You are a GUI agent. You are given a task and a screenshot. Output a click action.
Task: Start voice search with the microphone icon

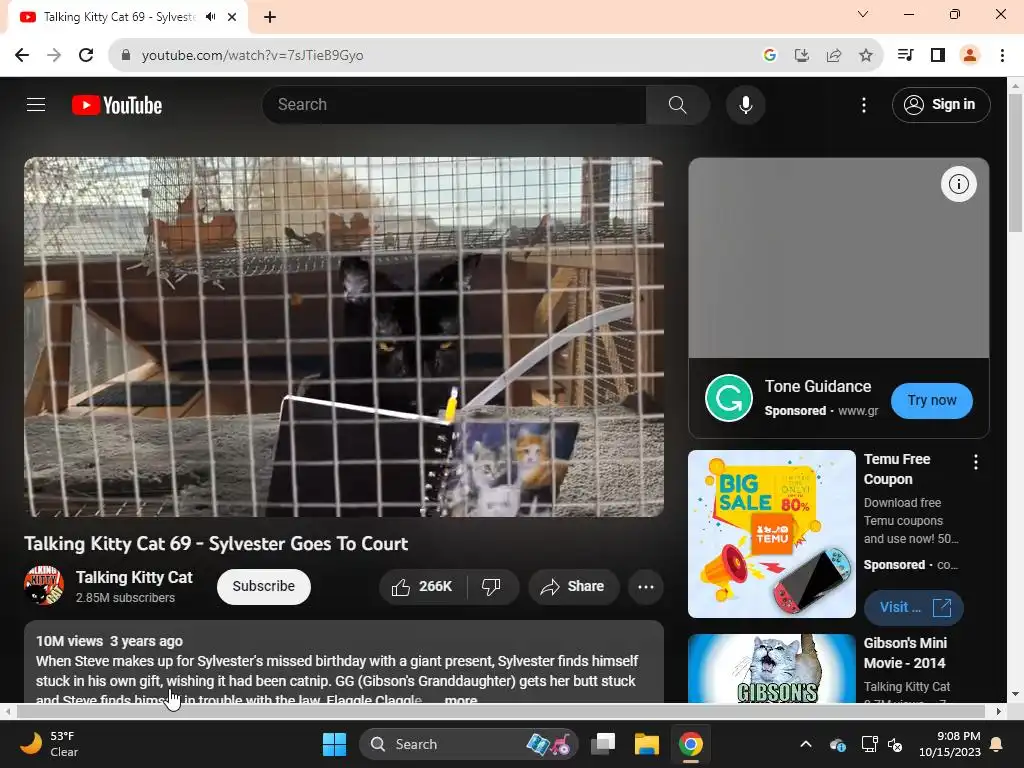click(745, 104)
